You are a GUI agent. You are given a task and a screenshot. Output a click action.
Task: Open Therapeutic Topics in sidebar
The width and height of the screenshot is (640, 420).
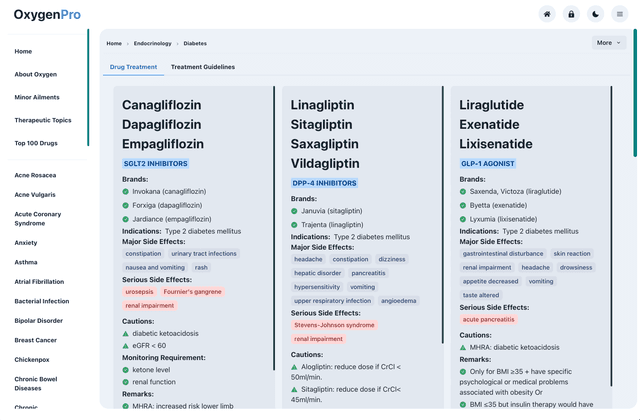(43, 120)
